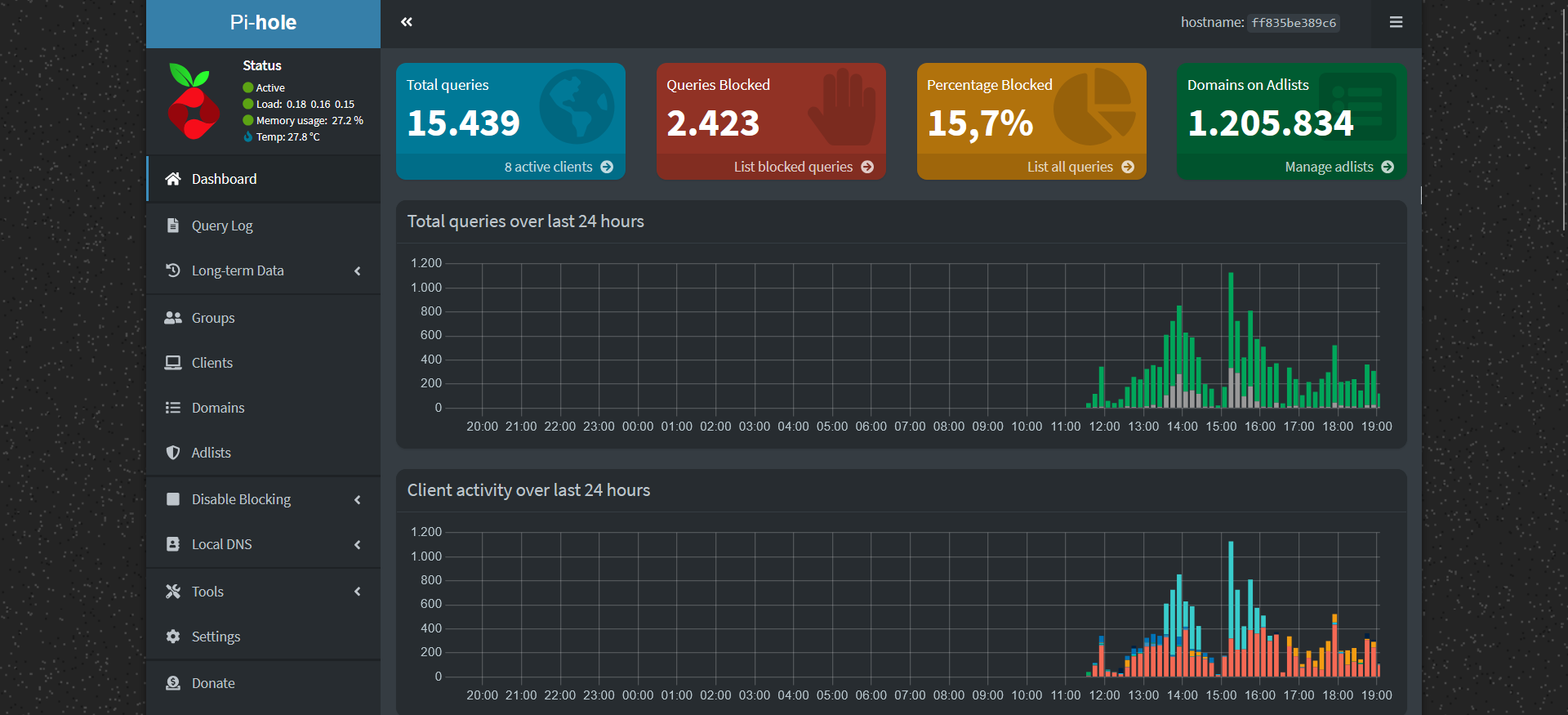Click the List all queries link
Screen dimensions: 1568x715
1031,167
